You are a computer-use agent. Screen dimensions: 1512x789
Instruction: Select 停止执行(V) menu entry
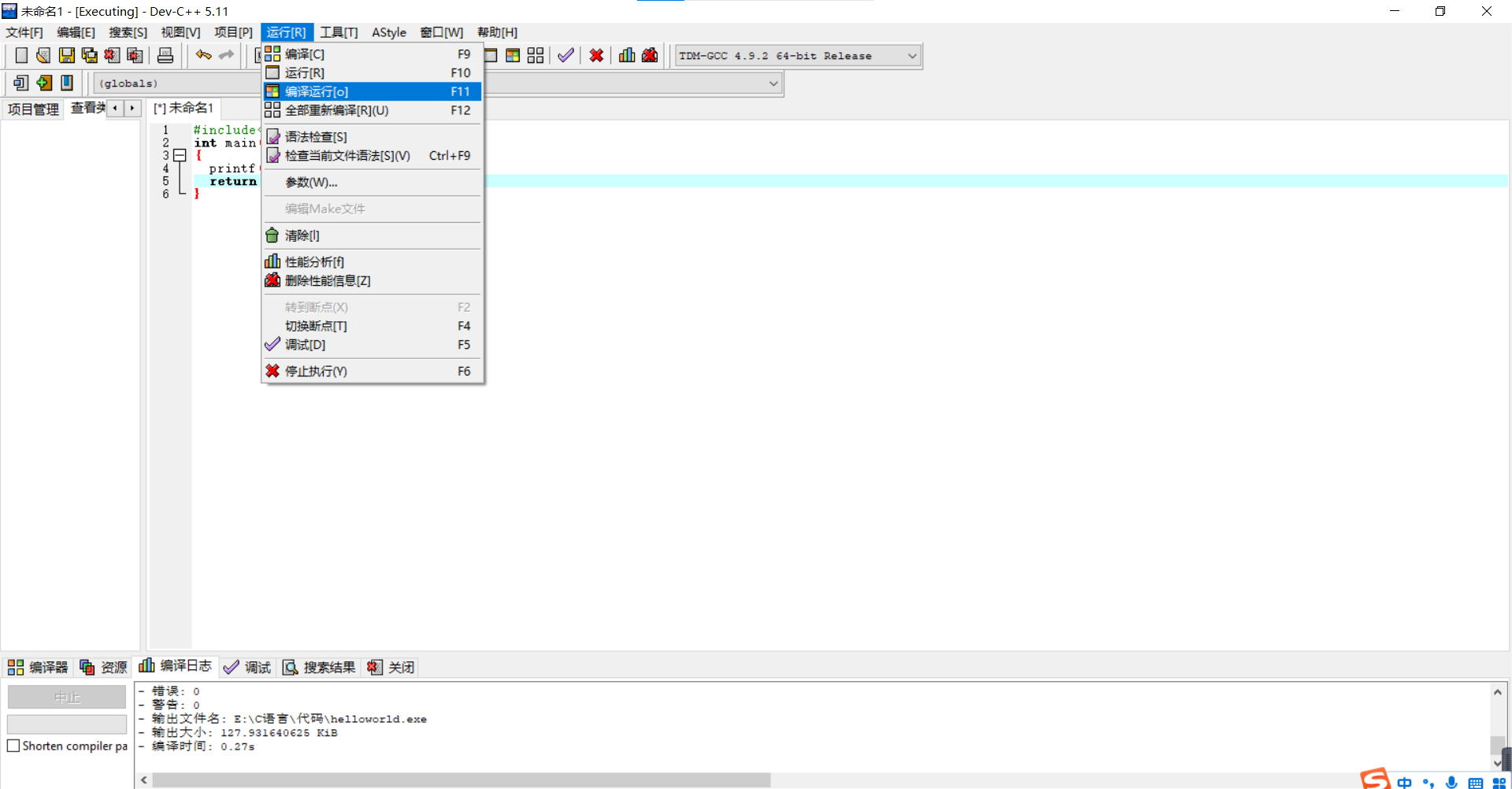(x=372, y=372)
